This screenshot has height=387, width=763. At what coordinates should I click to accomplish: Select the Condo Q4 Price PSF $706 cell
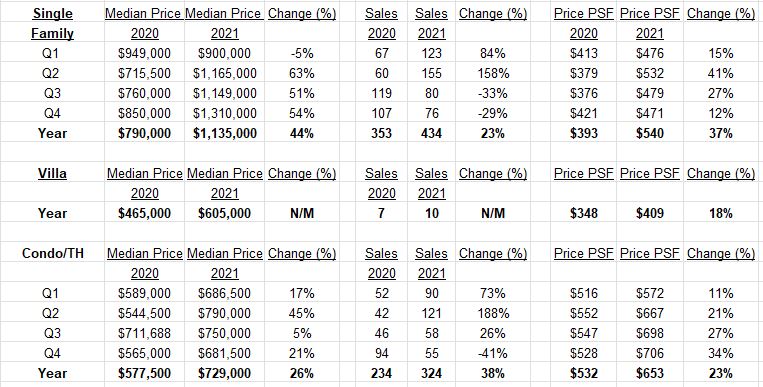pos(650,353)
